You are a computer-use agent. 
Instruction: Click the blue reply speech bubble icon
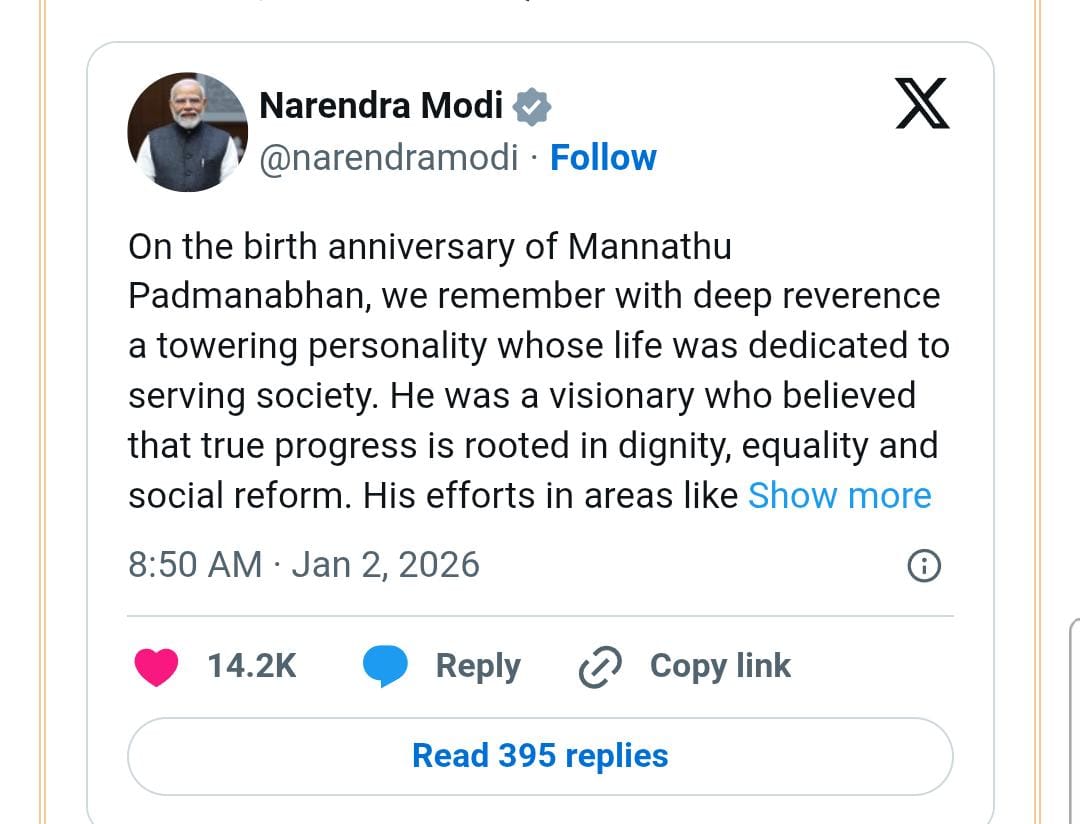[x=384, y=667]
